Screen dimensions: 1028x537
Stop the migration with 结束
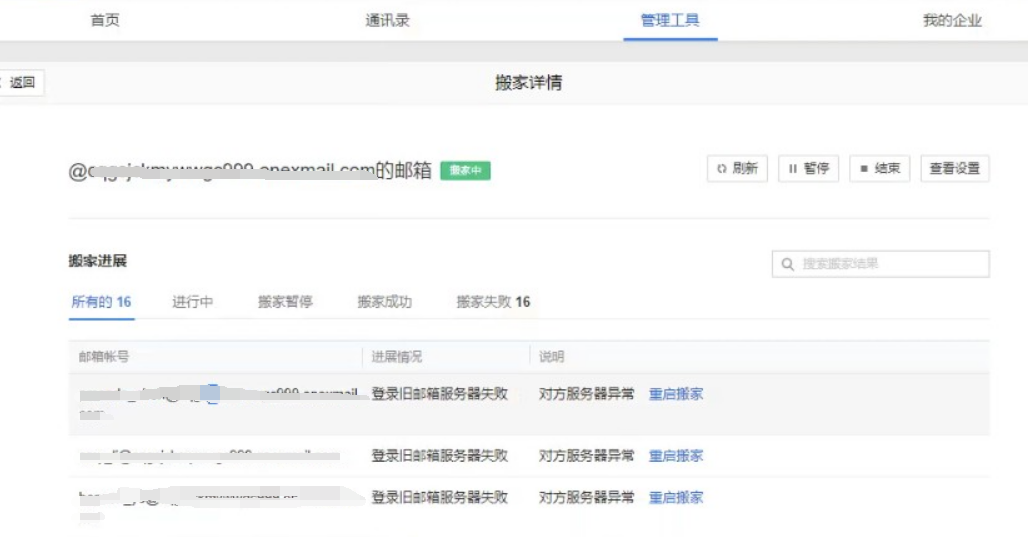[879, 169]
